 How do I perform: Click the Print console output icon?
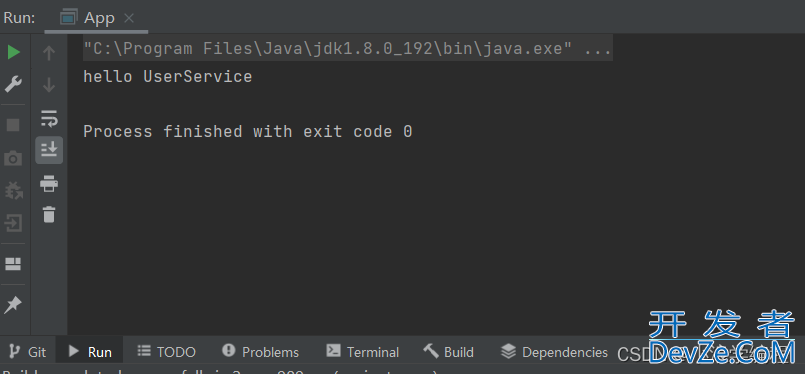coord(49,183)
